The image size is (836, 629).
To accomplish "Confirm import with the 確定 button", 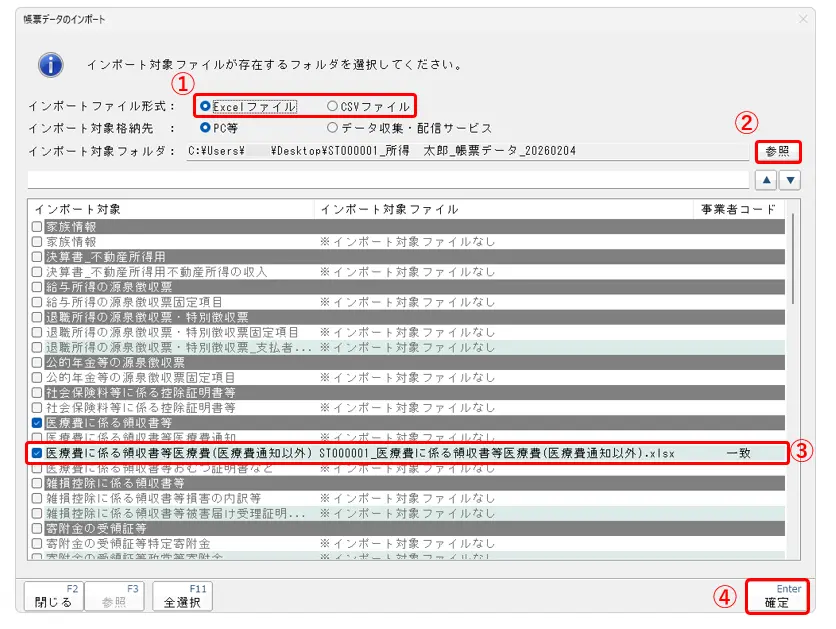I will [x=776, y=597].
